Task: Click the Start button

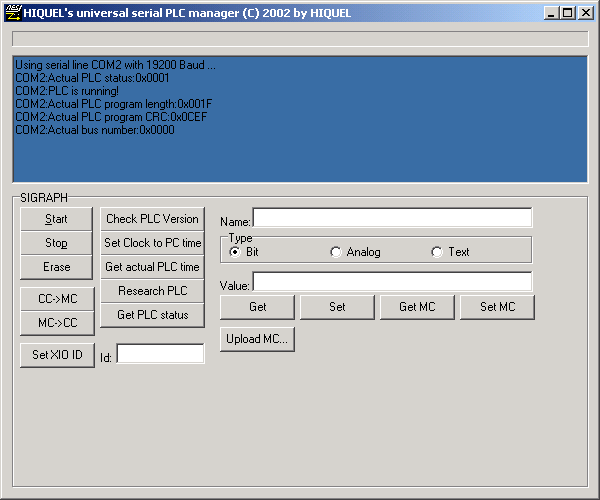Action: 56,219
